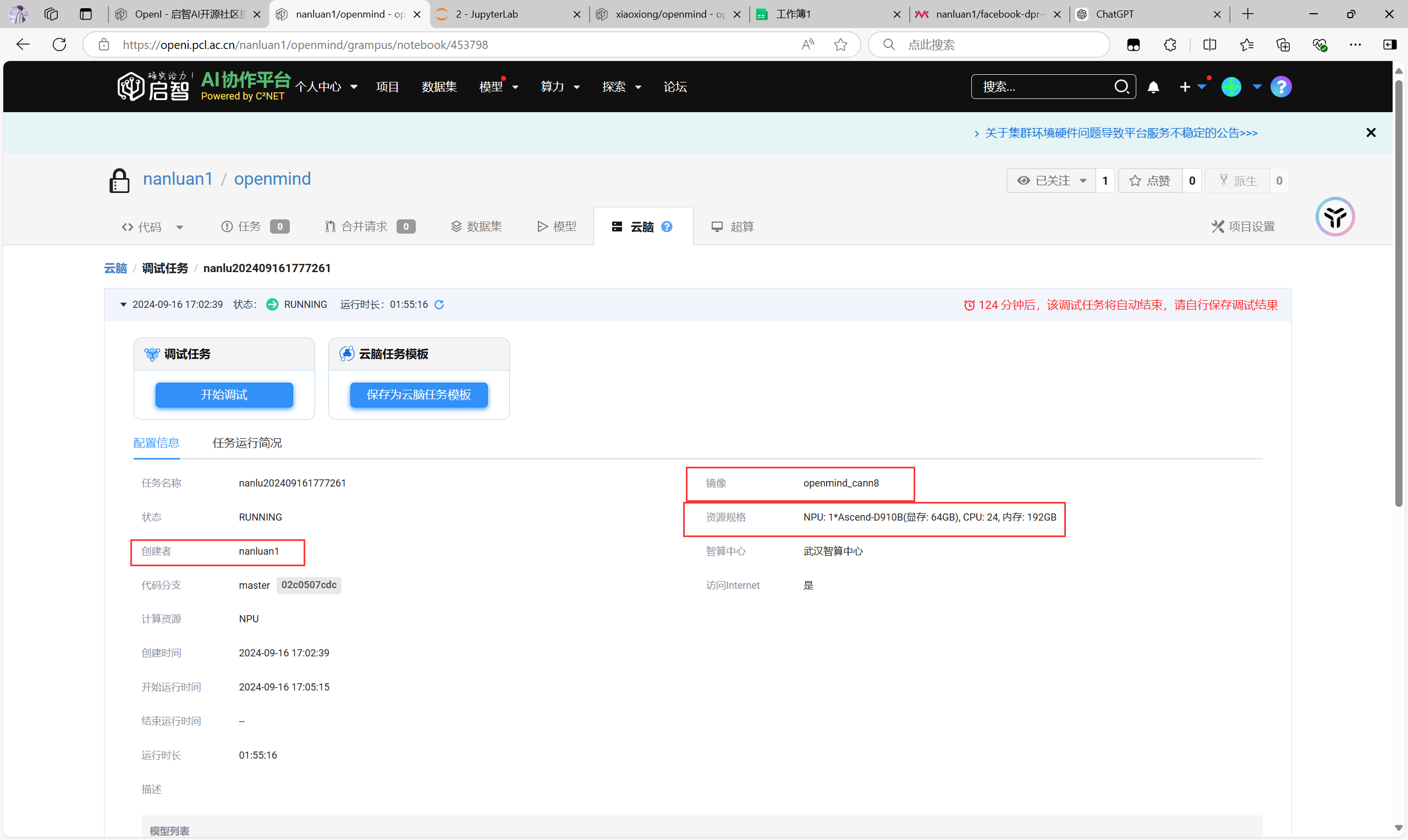The width and height of the screenshot is (1408, 840).
Task: Click the page vertical scrollbar
Action: tap(1399, 293)
